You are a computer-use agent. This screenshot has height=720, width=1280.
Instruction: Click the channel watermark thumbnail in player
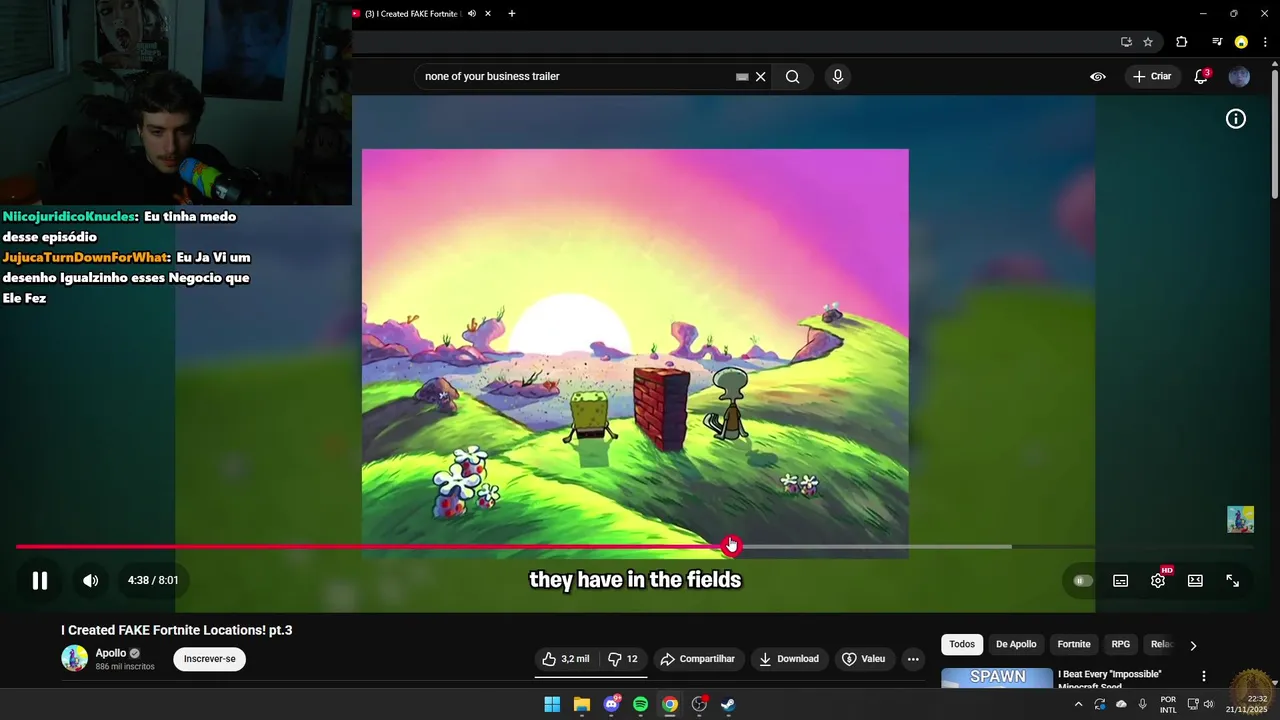pyautogui.click(x=1240, y=519)
